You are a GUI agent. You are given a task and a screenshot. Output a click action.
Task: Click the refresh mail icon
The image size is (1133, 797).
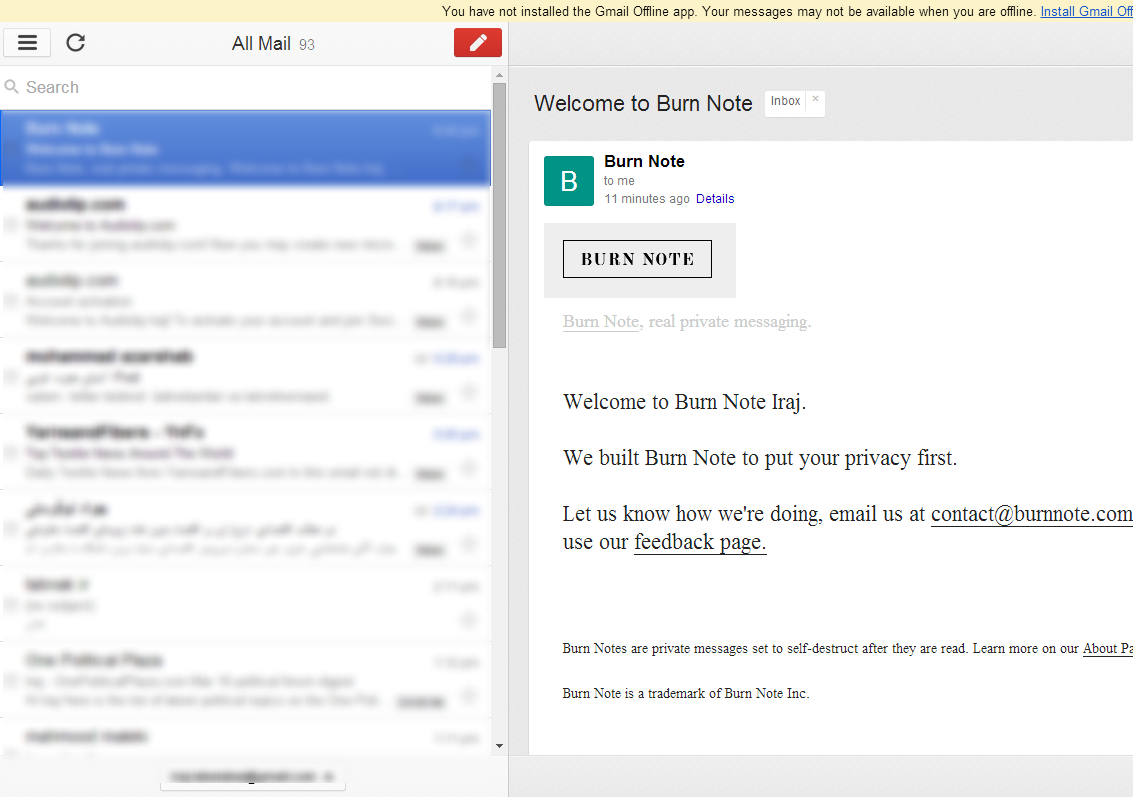click(x=76, y=43)
